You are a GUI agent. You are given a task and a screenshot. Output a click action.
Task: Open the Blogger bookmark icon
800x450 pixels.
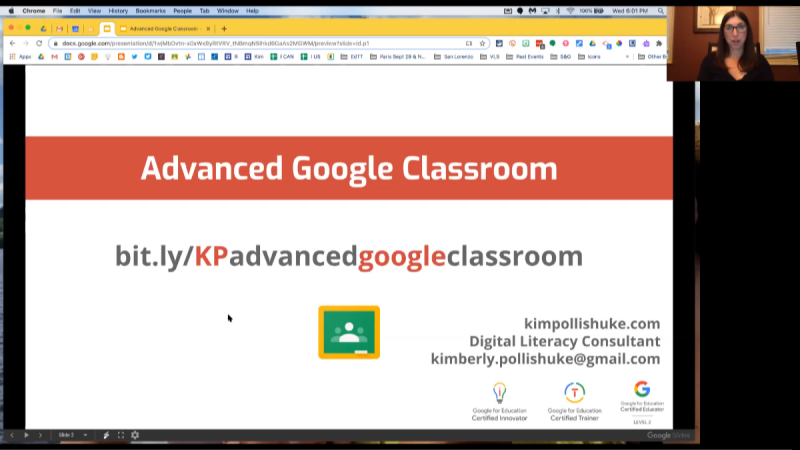[121, 57]
